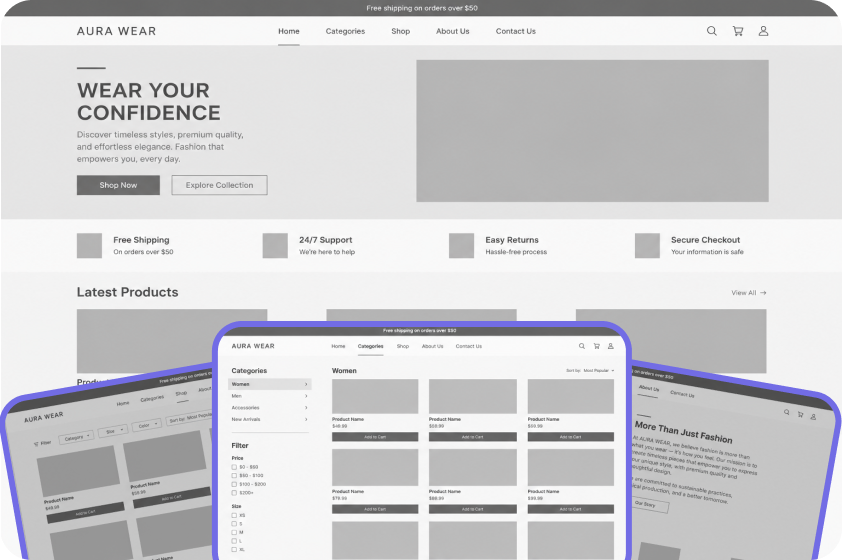Tick the M size checkbox
The image size is (842, 560).
click(x=234, y=533)
